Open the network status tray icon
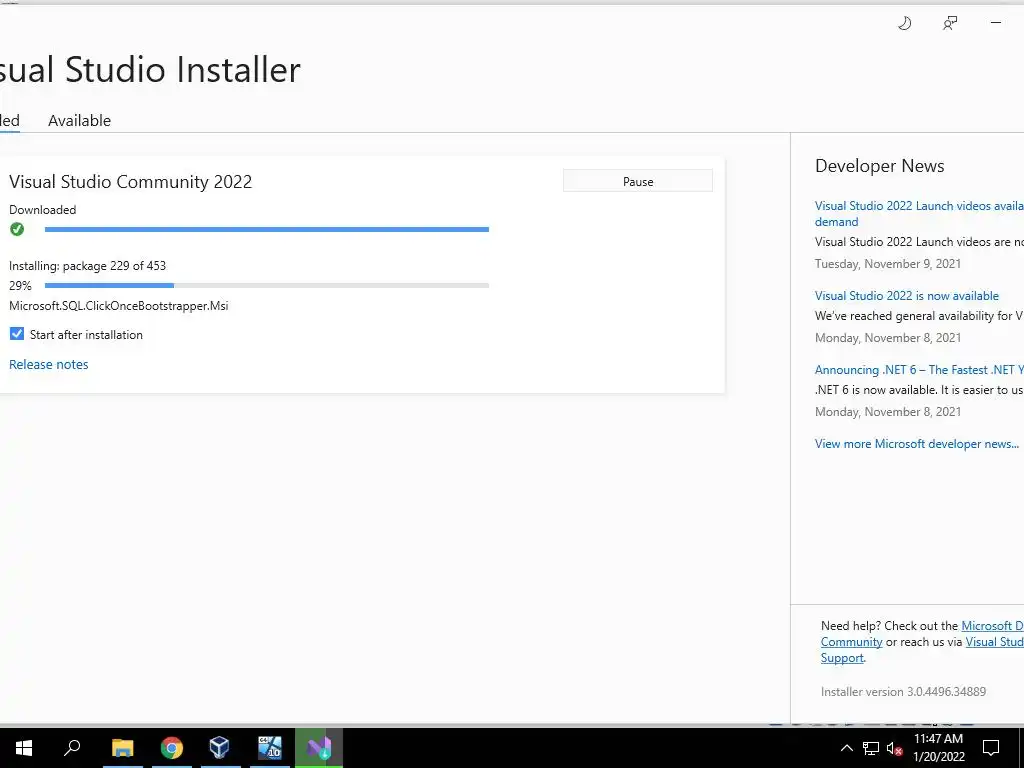This screenshot has height=768, width=1024. pos(871,748)
